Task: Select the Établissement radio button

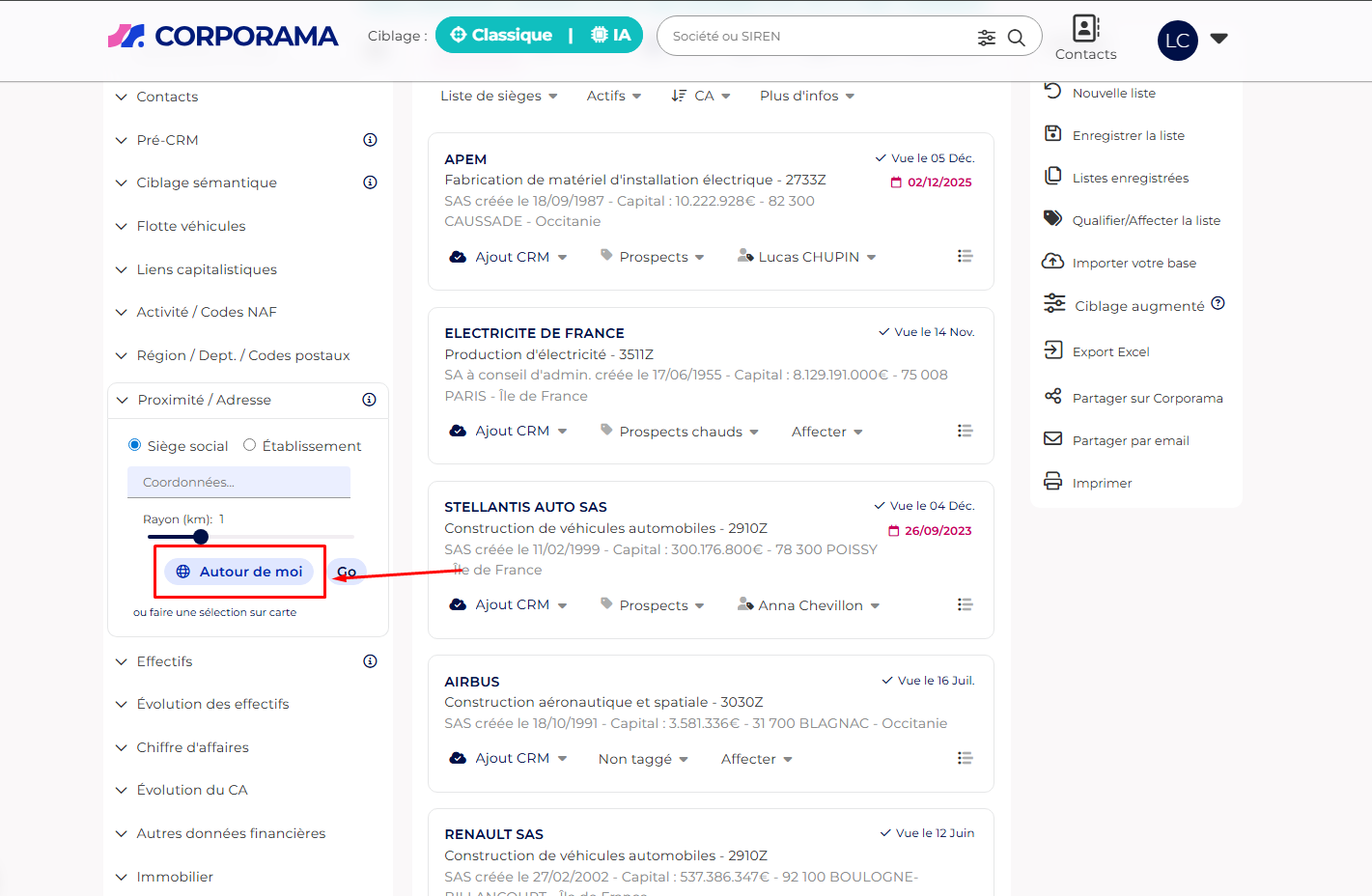Action: (x=250, y=445)
